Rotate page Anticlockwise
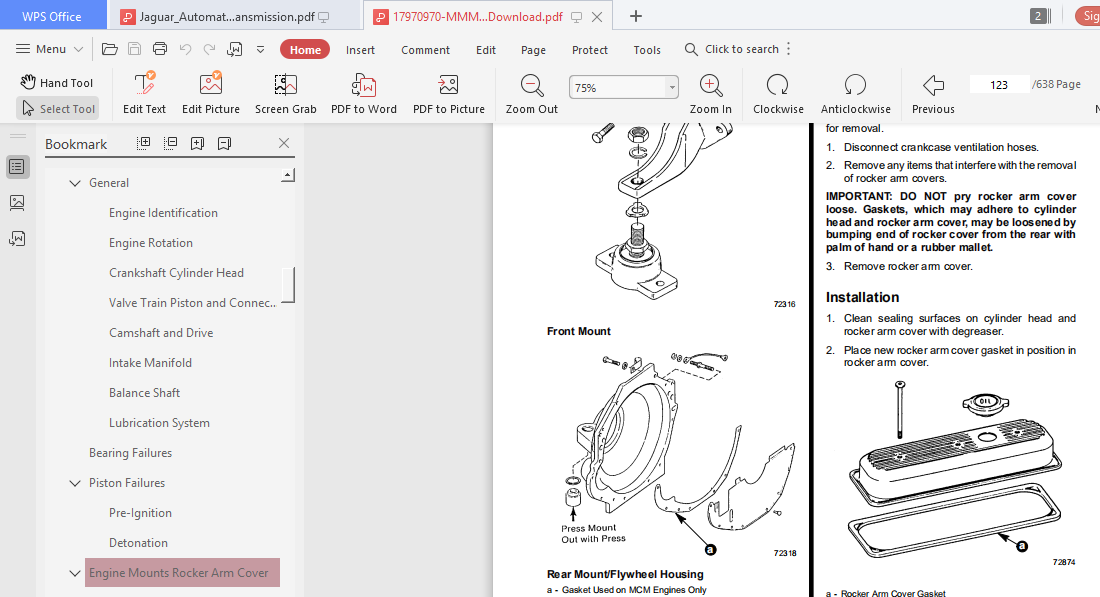 (856, 93)
